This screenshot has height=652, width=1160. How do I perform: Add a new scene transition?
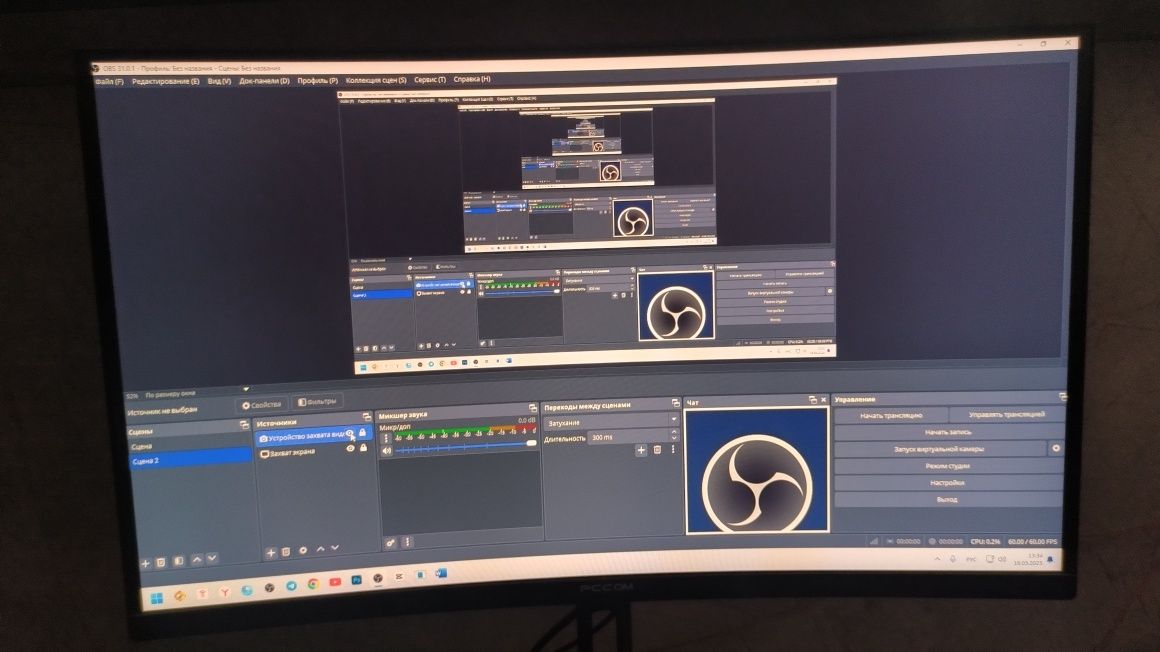641,450
